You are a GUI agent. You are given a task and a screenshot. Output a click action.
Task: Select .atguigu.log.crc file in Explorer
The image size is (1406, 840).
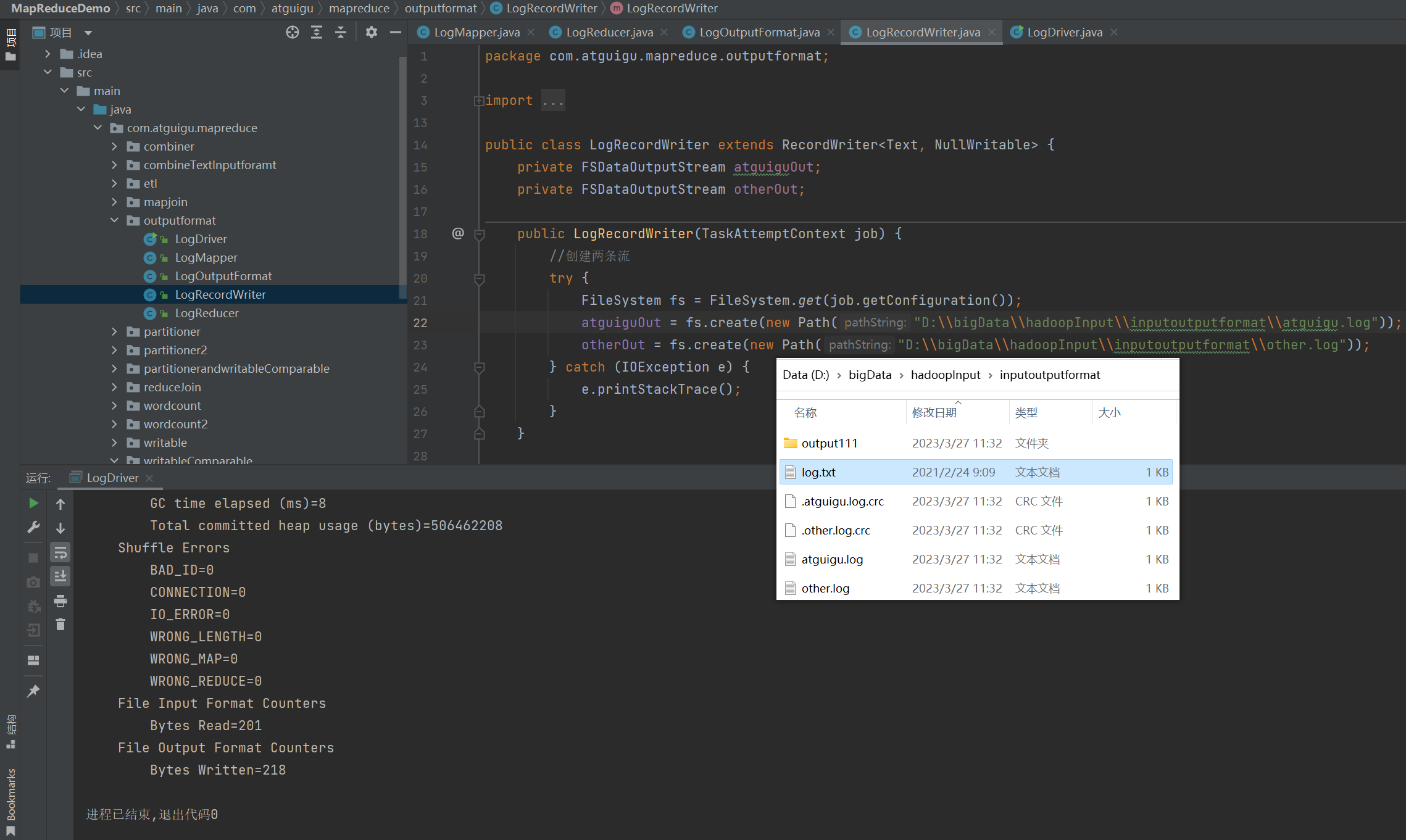coord(975,501)
